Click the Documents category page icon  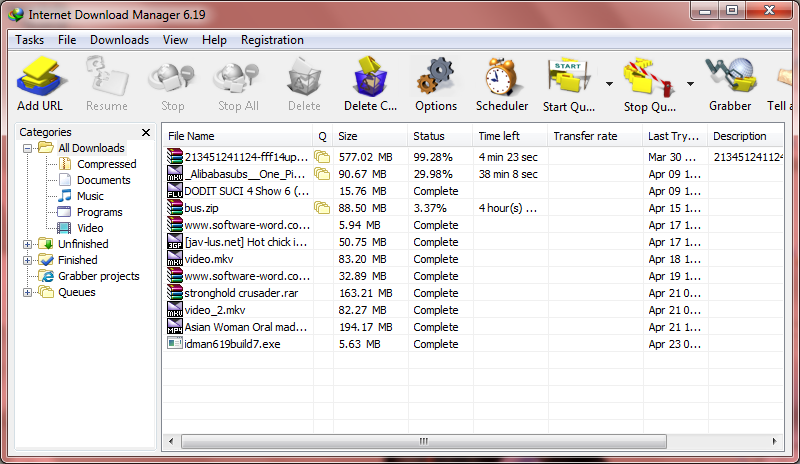[x=65, y=180]
